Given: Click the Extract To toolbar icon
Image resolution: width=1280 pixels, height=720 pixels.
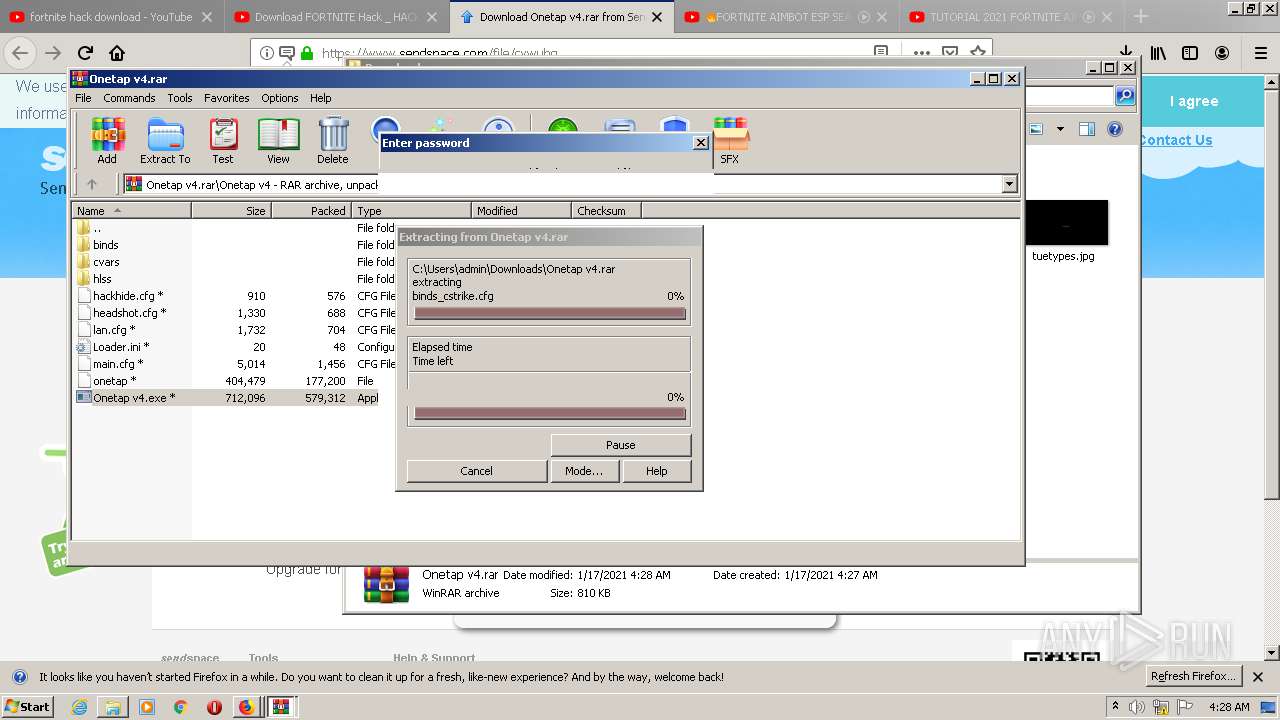Looking at the screenshot, I should click(165, 140).
